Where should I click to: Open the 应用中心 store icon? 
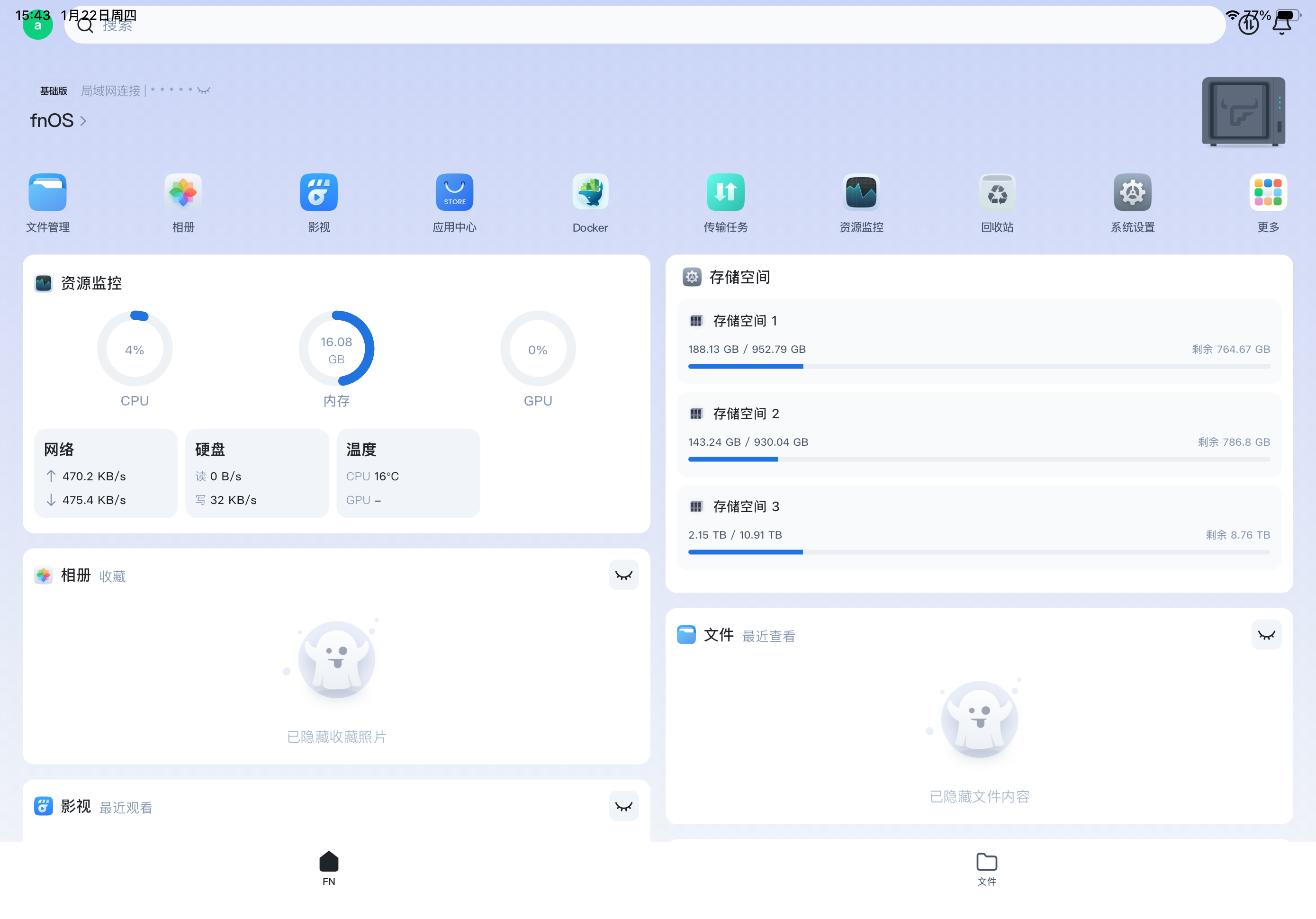[x=454, y=193]
